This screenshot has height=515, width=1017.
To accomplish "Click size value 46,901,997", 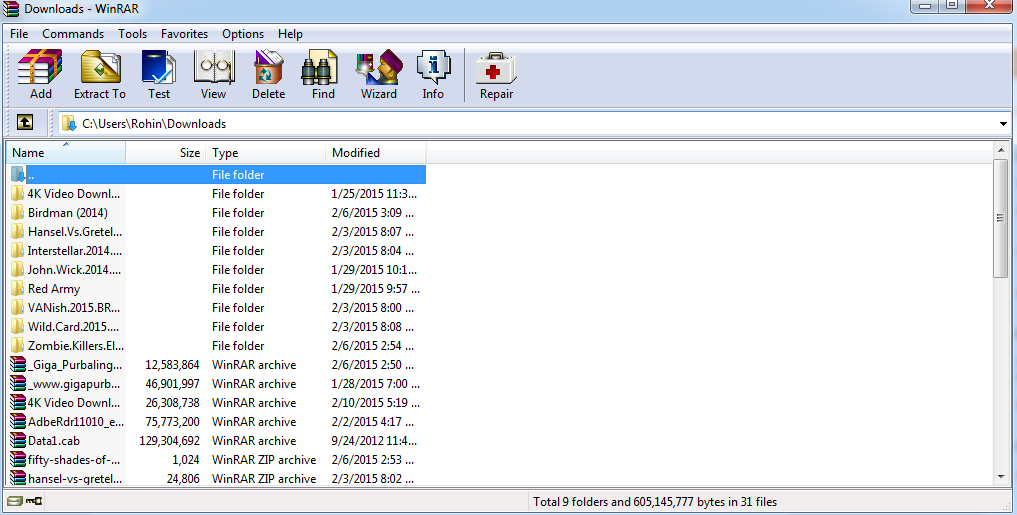I will point(173,384).
